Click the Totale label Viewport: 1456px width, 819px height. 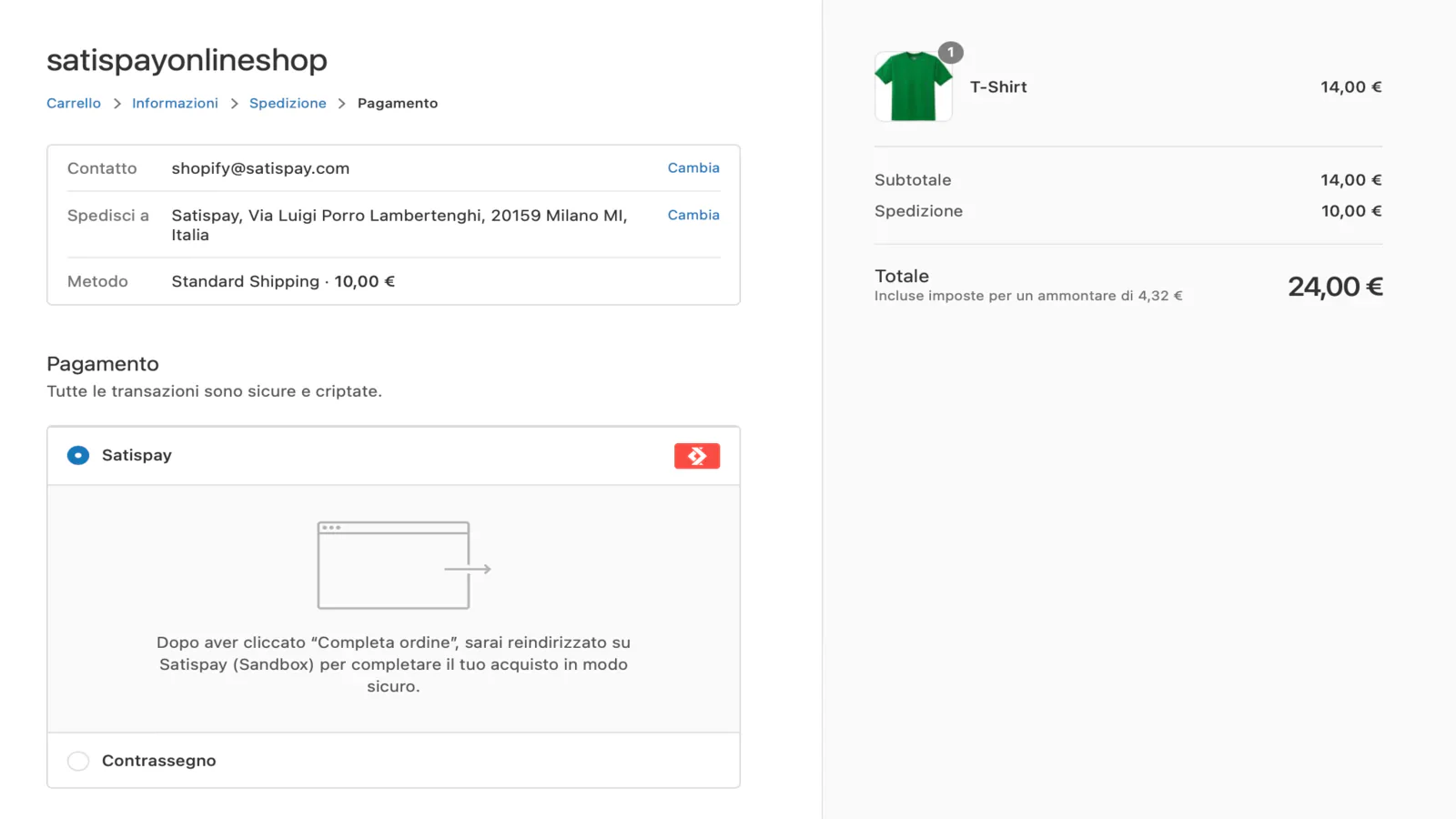[902, 276]
